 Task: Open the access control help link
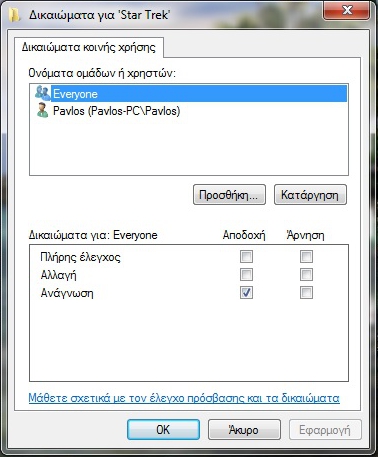[x=184, y=398]
